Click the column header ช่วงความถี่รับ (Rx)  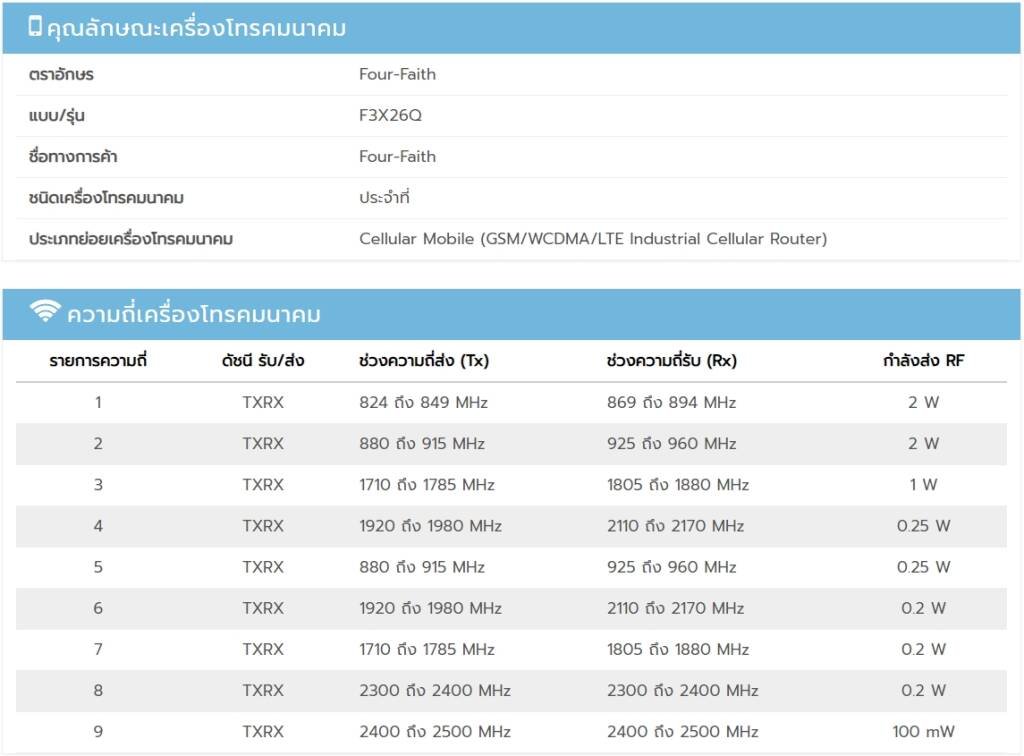point(671,360)
